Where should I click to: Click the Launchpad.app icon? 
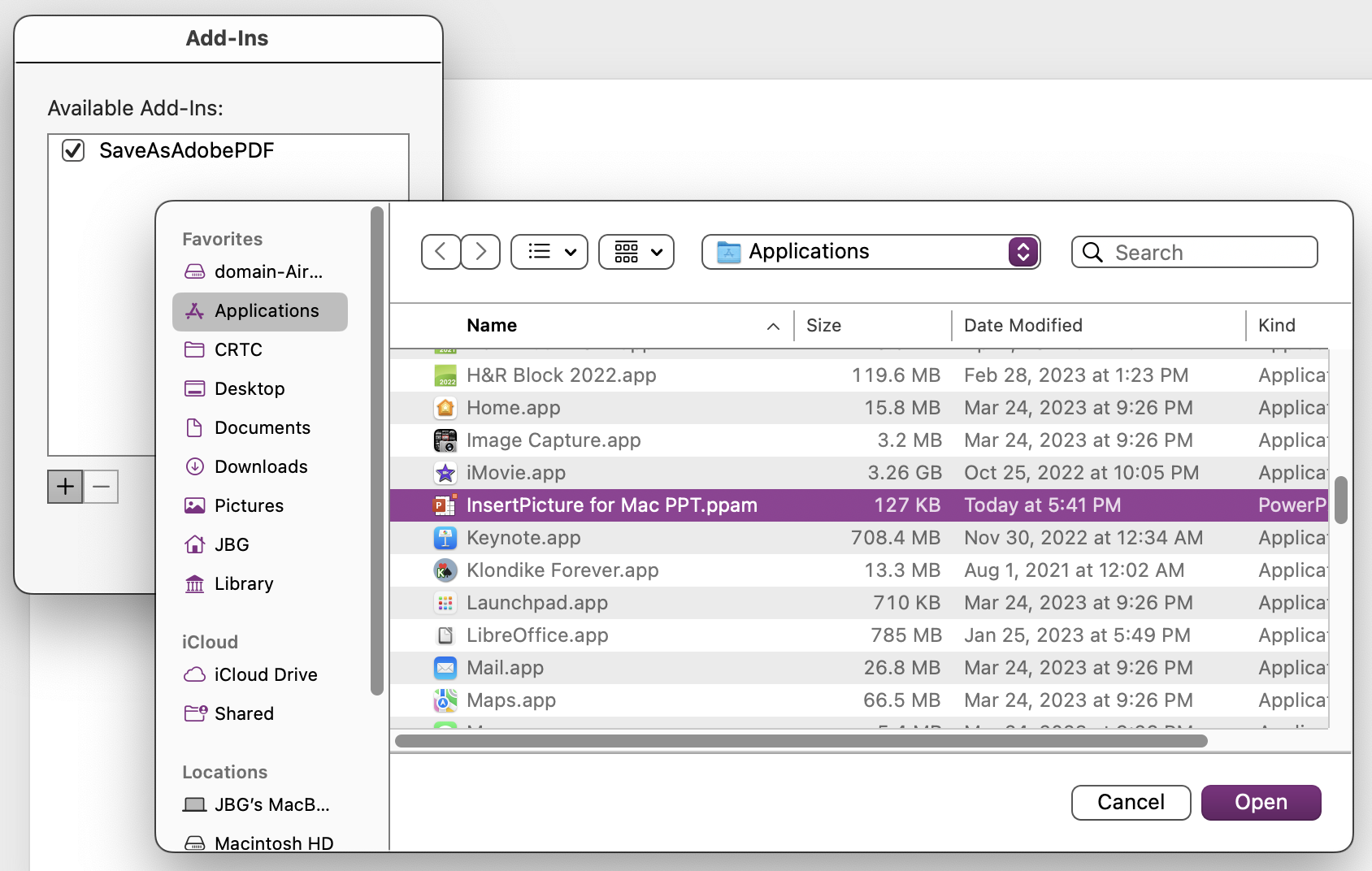click(x=445, y=603)
